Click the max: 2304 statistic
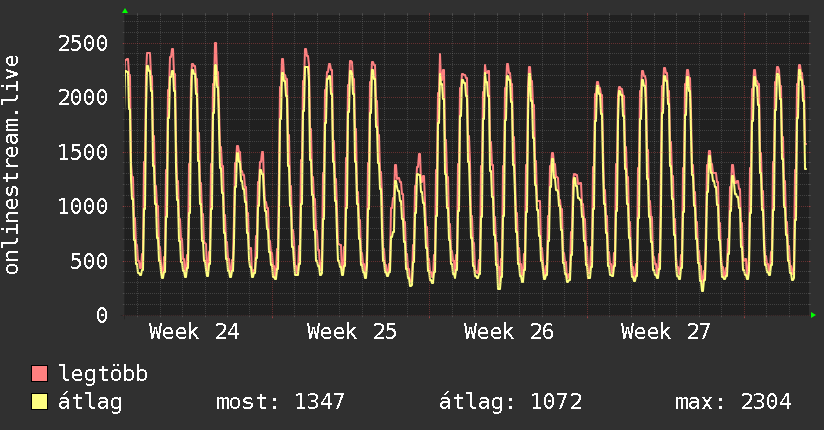 733,402
